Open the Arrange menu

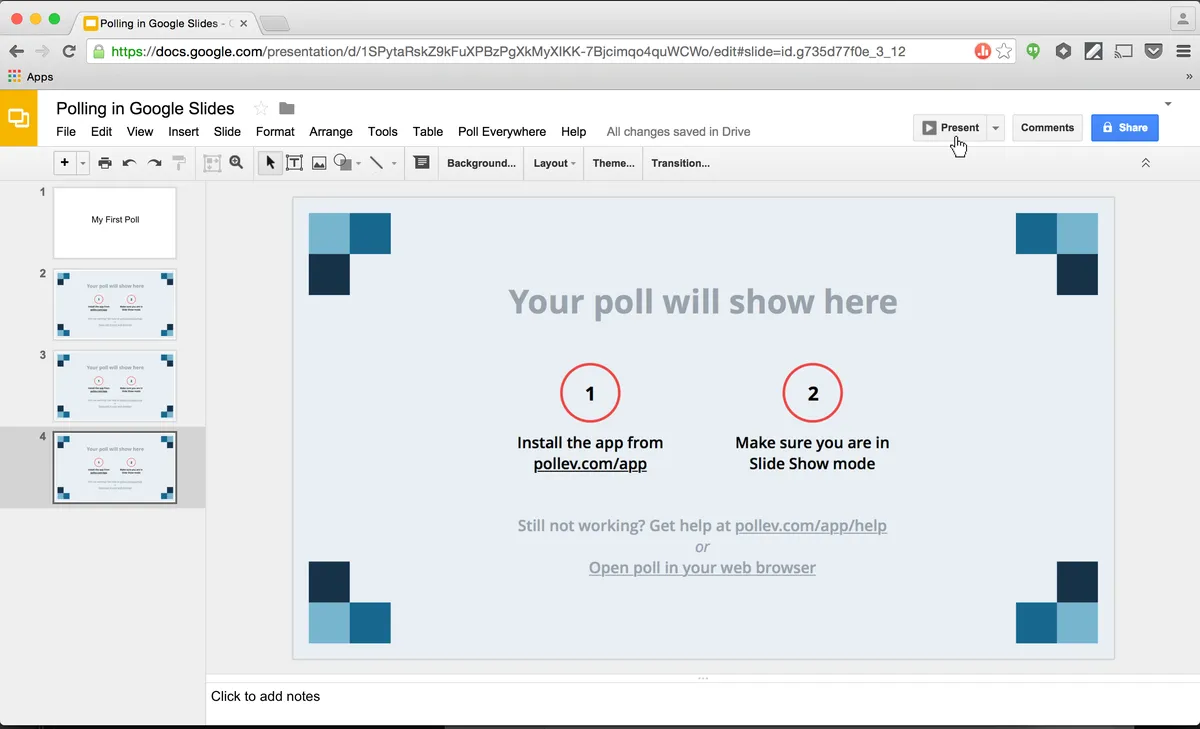331,131
